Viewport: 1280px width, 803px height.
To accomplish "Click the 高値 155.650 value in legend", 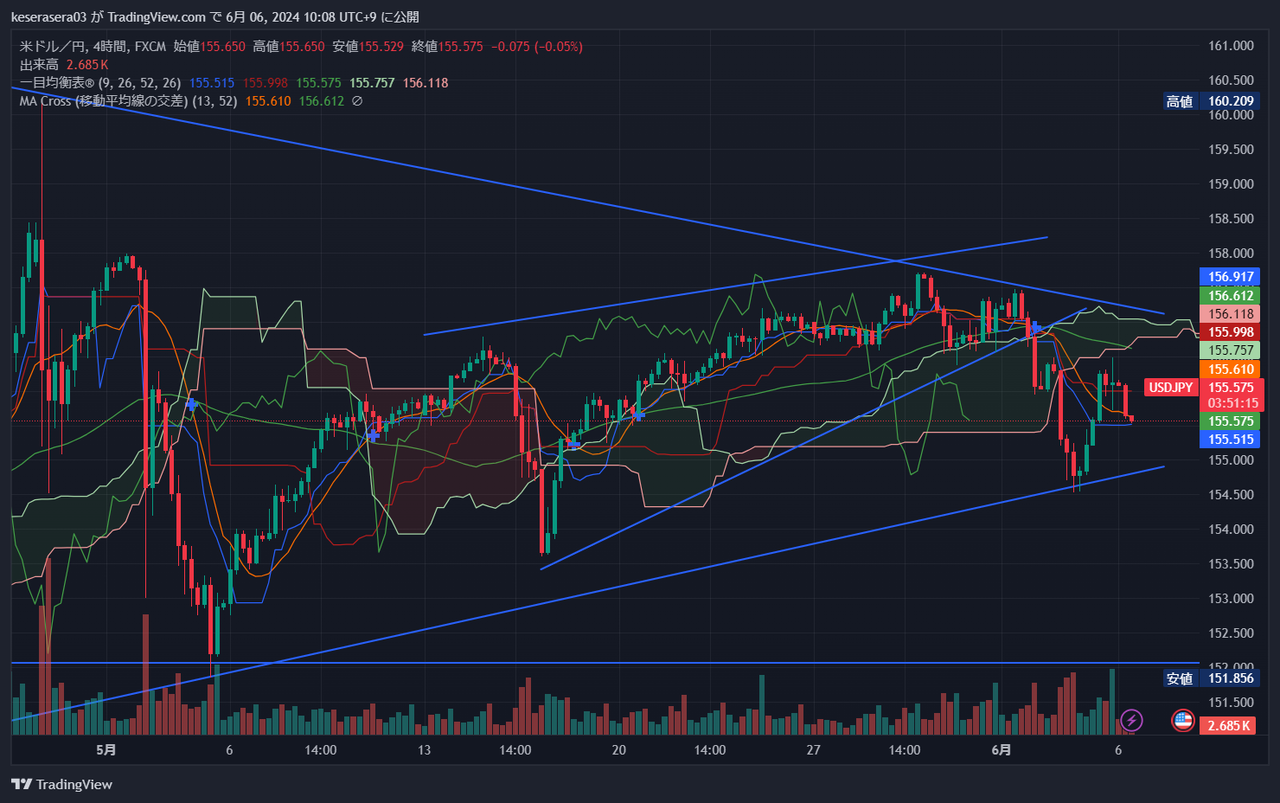I will (x=288, y=47).
